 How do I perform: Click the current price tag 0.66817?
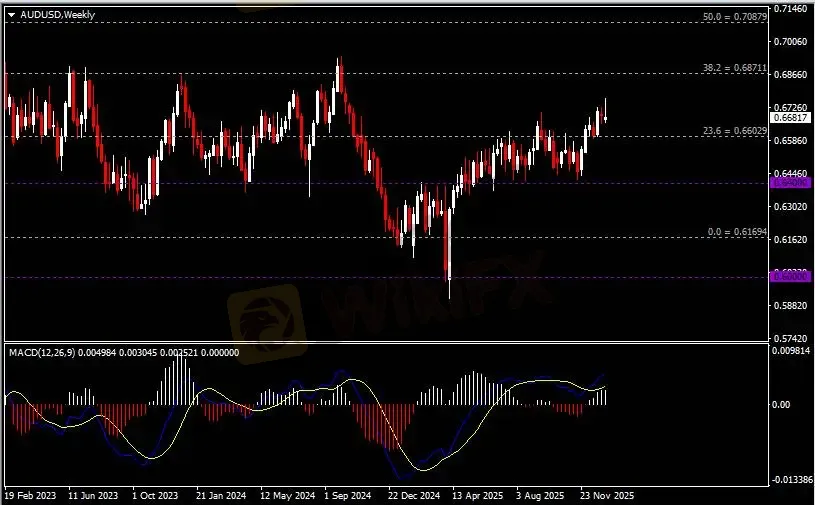[x=788, y=118]
